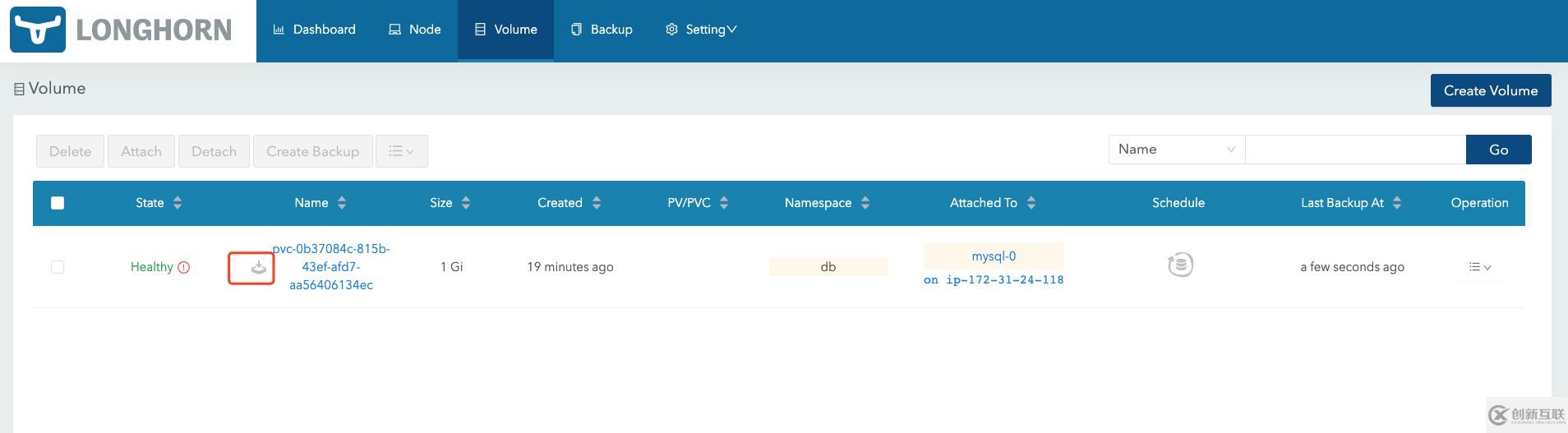Screen dimensions: 1568x433
Task: Click the Healthy state warning info icon
Action: point(184,267)
